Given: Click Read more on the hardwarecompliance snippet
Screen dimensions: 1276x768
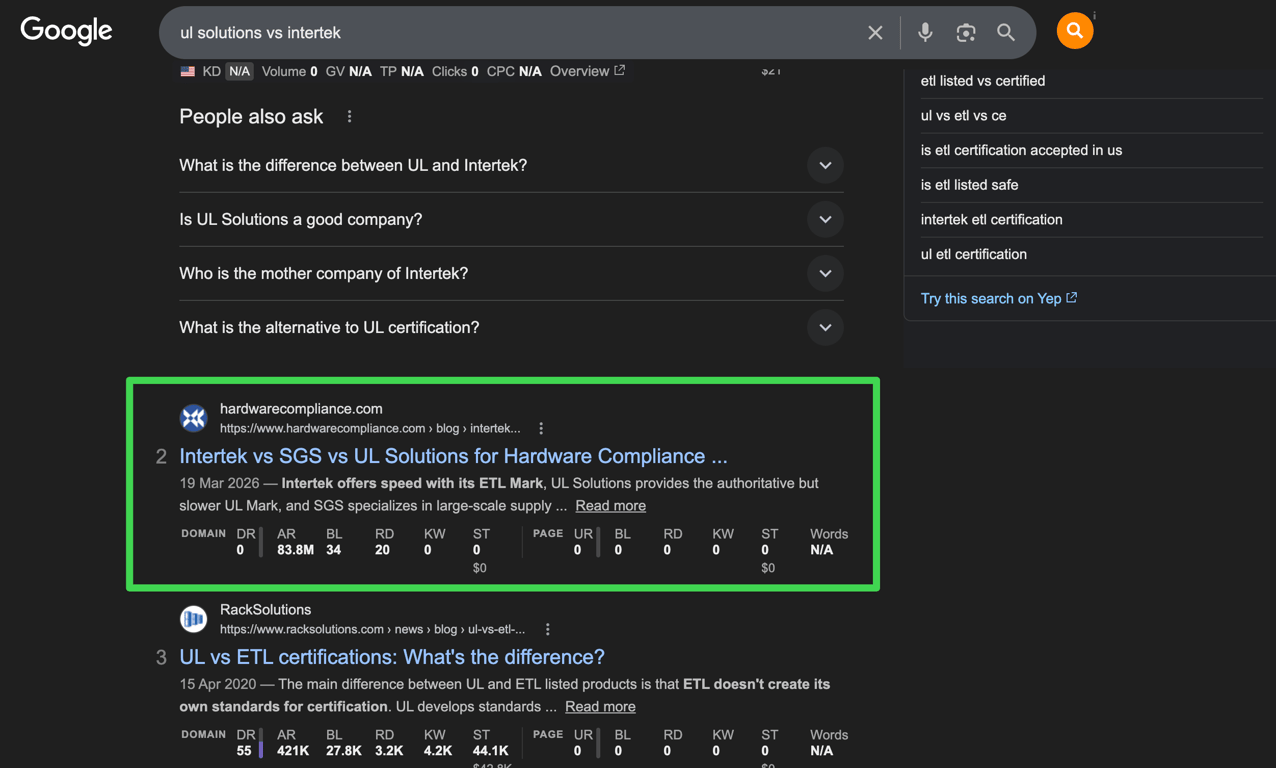Looking at the screenshot, I should tap(610, 506).
